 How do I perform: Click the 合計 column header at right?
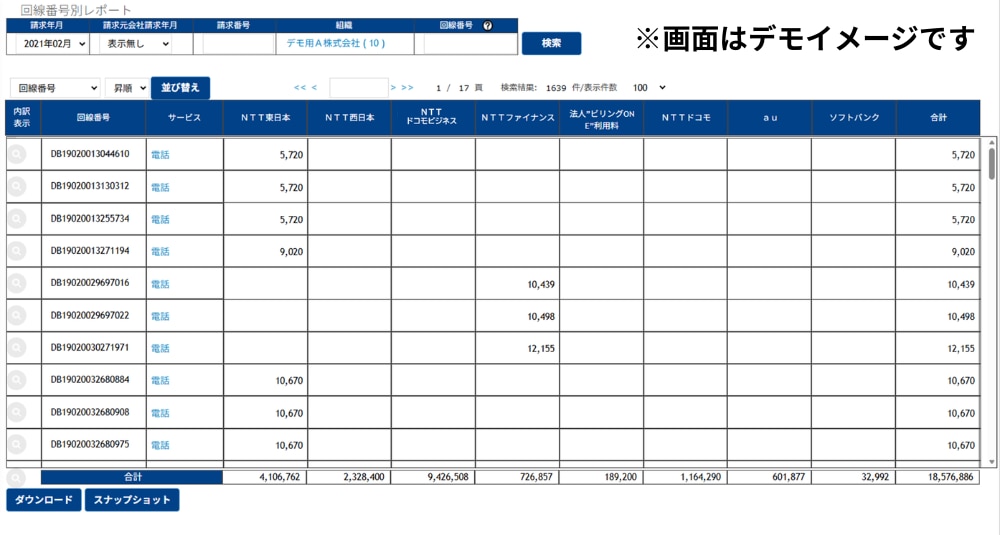tap(938, 117)
